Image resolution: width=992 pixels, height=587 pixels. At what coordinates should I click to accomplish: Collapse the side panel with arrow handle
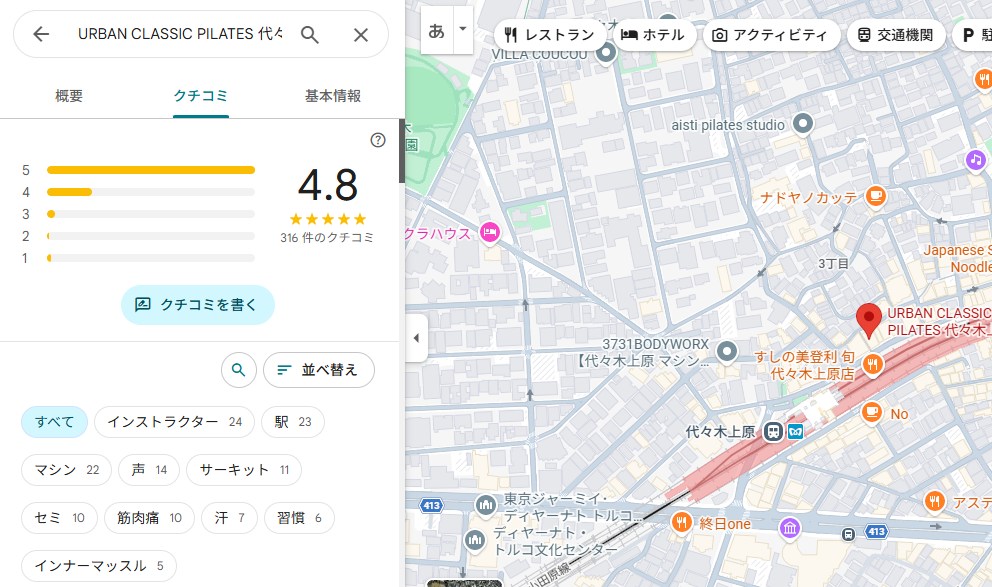pos(416,338)
